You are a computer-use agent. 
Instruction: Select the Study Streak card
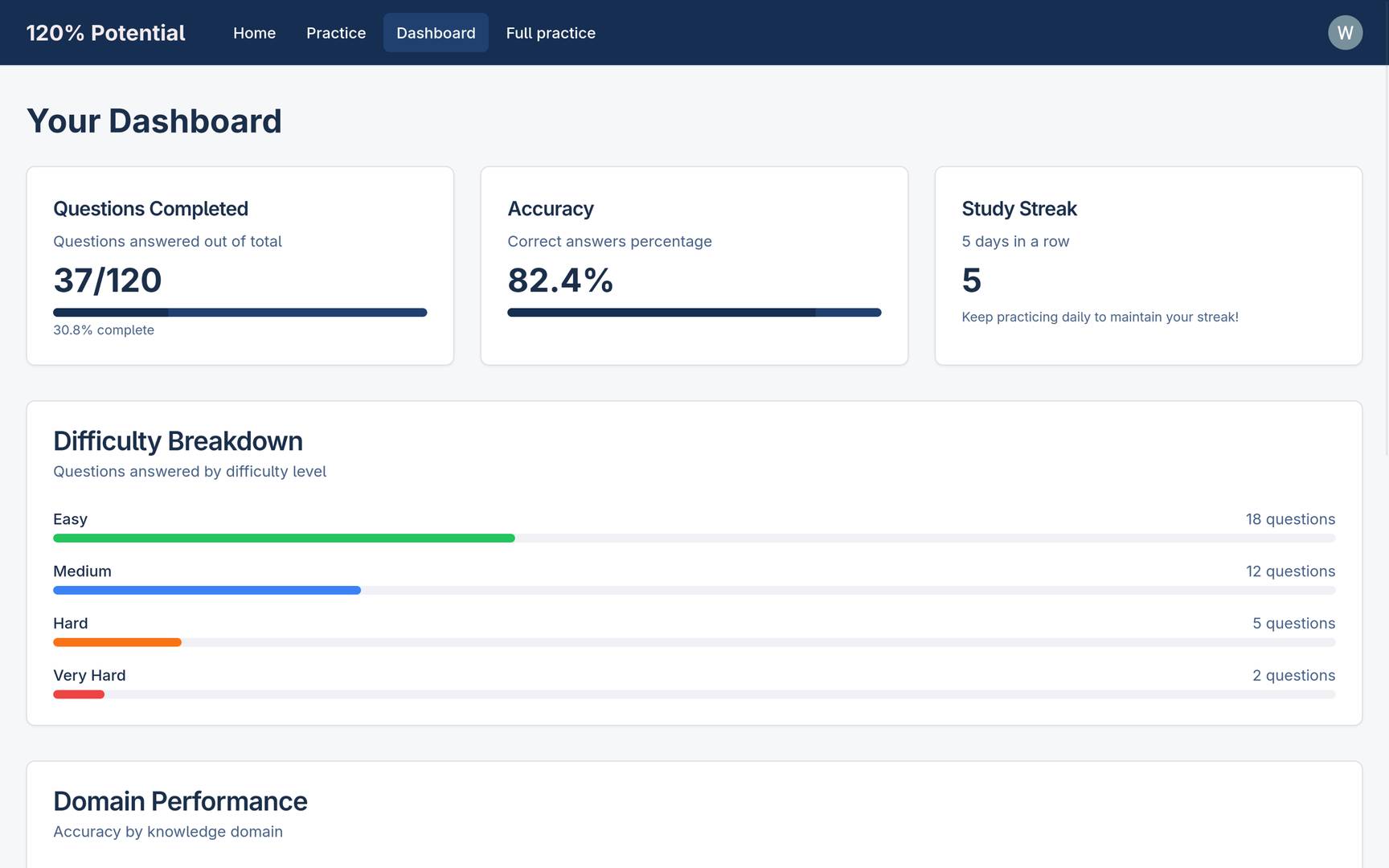(1149, 266)
